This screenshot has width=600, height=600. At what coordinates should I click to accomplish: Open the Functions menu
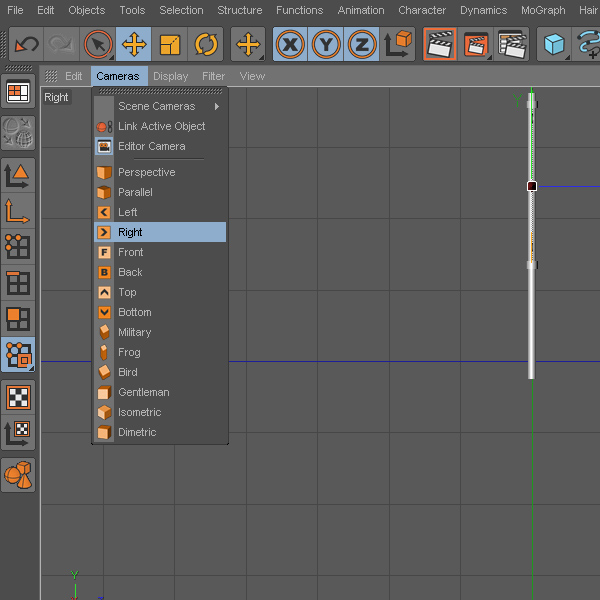click(x=300, y=10)
